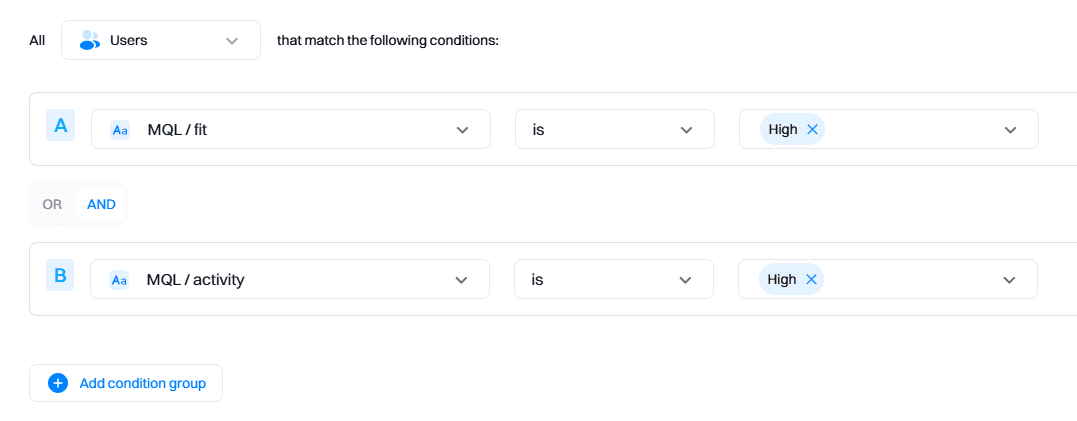Switch the condition operator to AND
Image resolution: width=1077 pixels, height=421 pixels.
click(x=101, y=204)
